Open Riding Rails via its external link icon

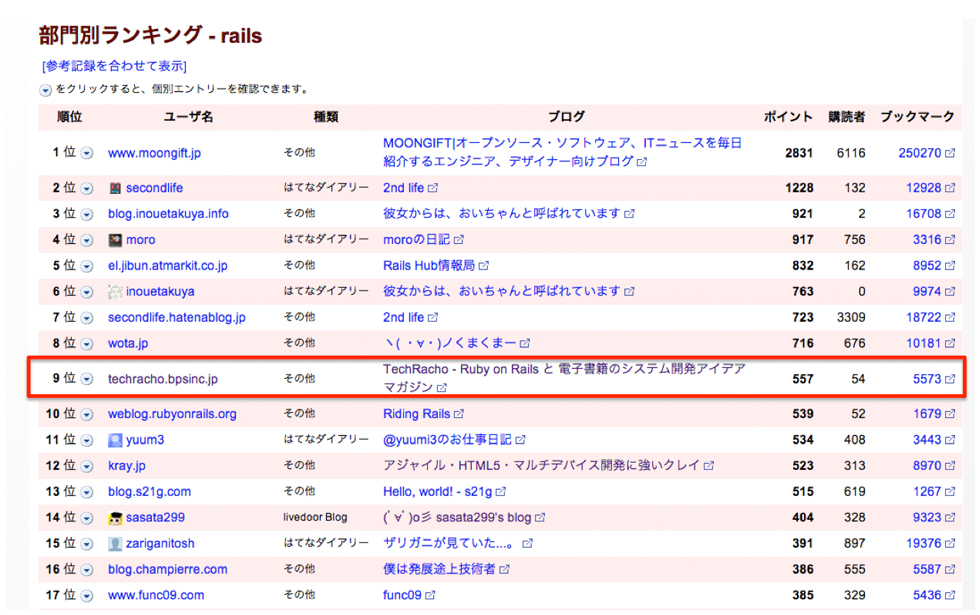click(x=459, y=413)
